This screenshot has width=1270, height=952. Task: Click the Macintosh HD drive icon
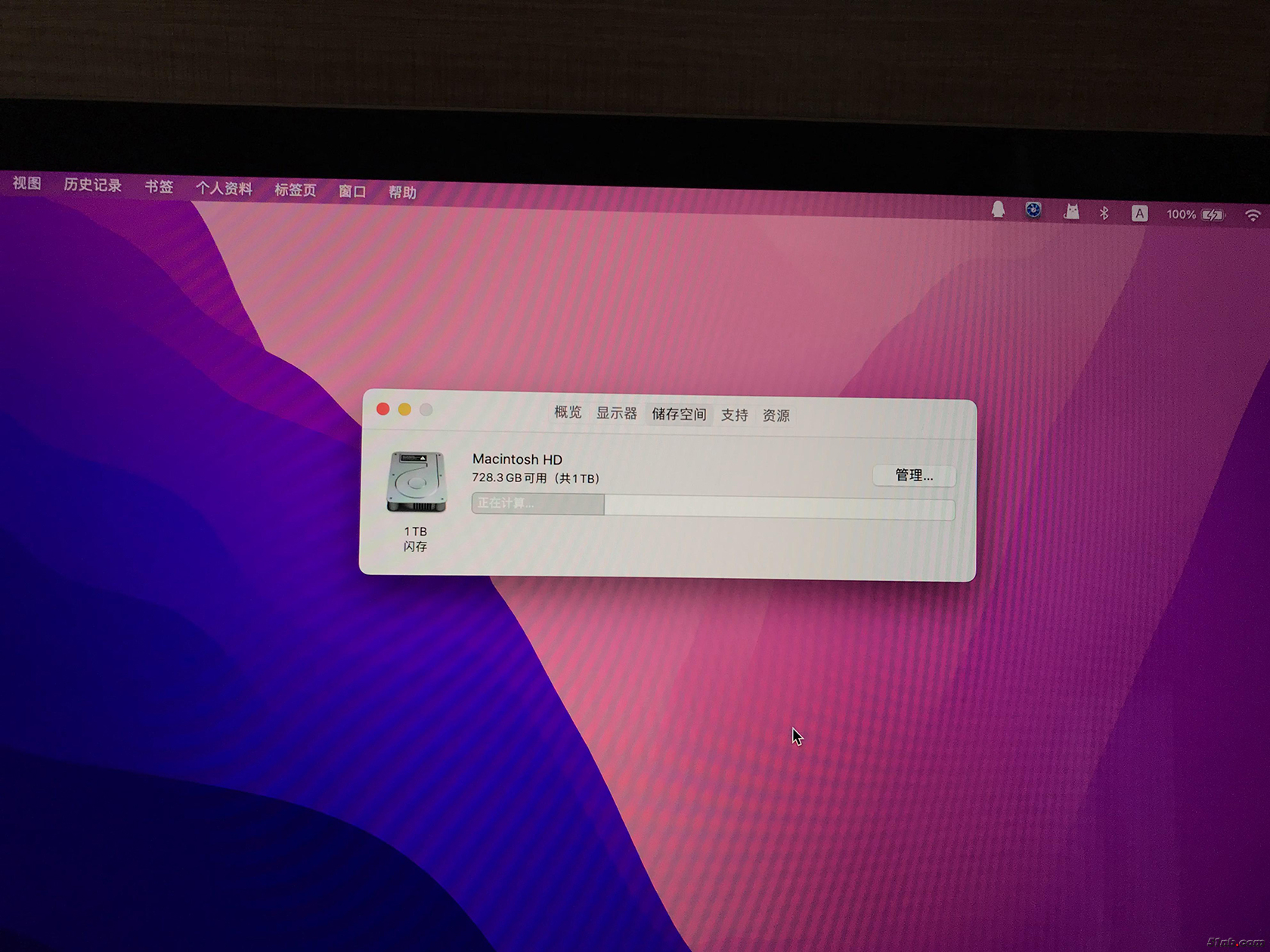click(x=416, y=481)
